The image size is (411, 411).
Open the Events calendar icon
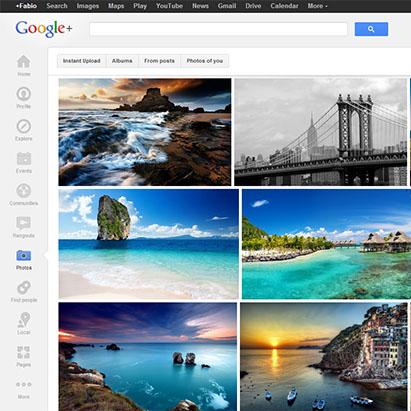point(24,159)
